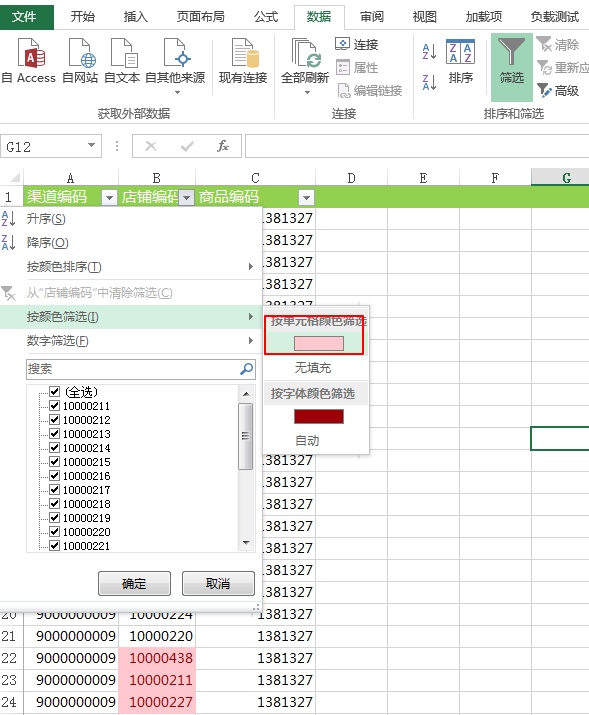Click the 取消 (Cancel) button
The height and width of the screenshot is (715, 589).
point(218,583)
